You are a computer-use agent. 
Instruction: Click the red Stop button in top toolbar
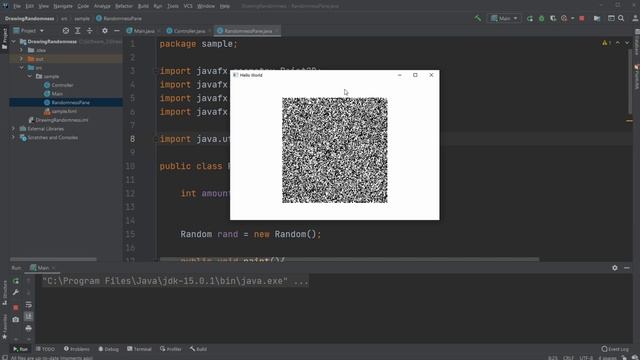coord(582,18)
